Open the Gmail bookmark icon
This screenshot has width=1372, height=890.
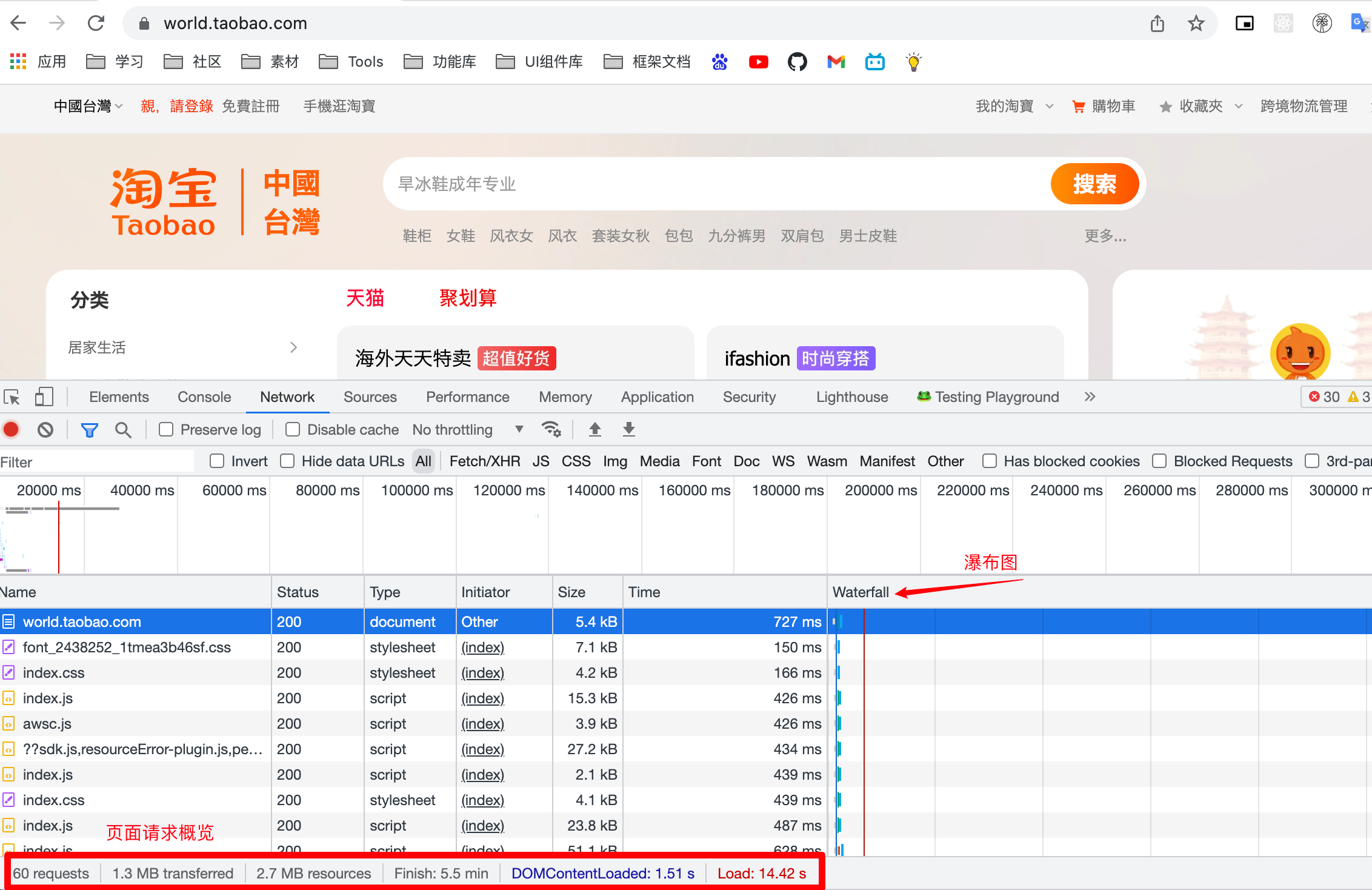coord(836,62)
